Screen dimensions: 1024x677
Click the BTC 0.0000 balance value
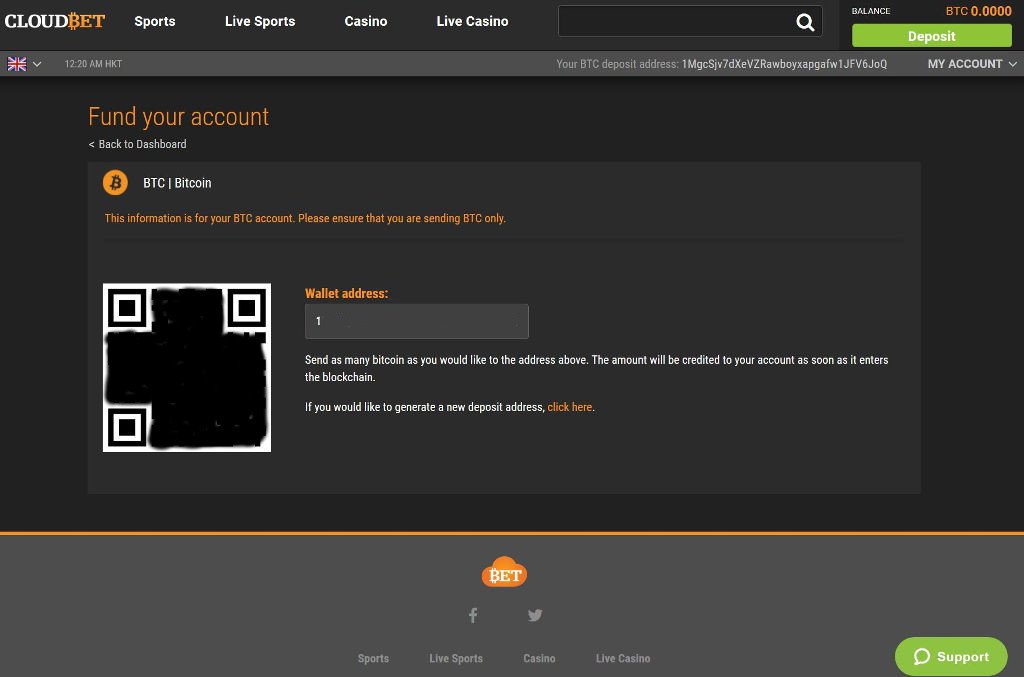(978, 11)
